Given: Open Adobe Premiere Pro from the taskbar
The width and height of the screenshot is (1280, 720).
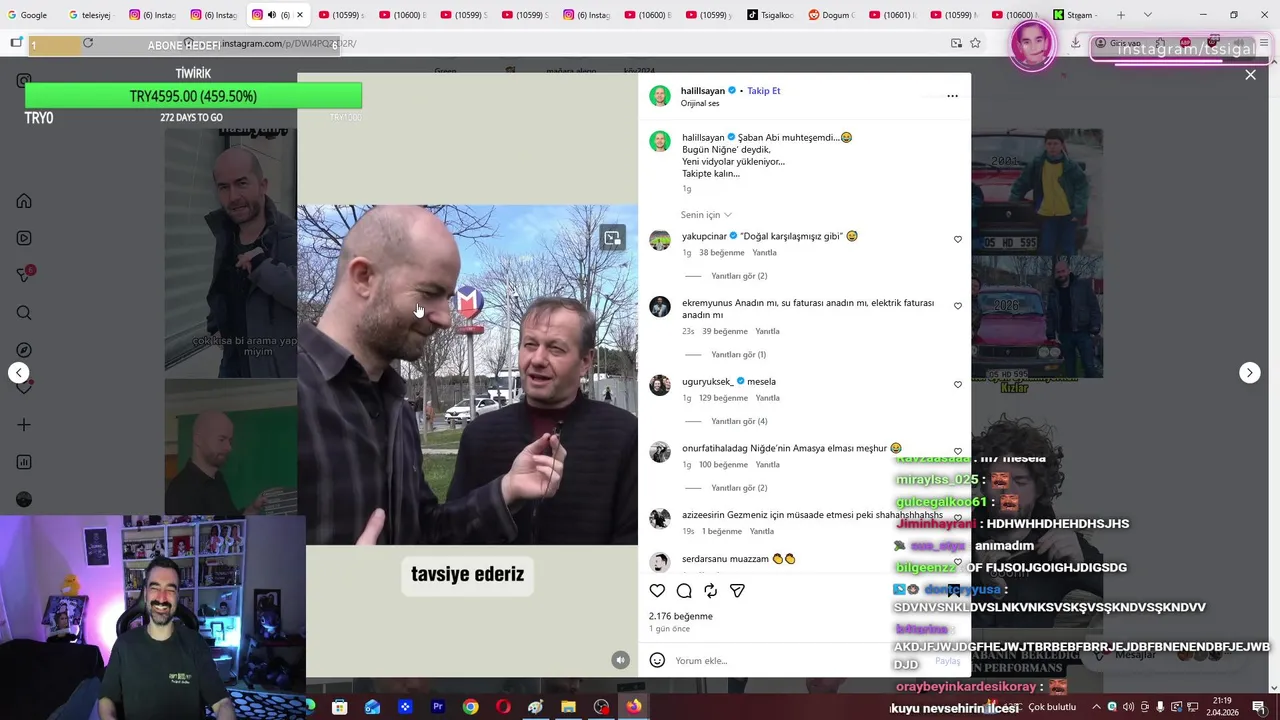Looking at the screenshot, I should point(438,707).
